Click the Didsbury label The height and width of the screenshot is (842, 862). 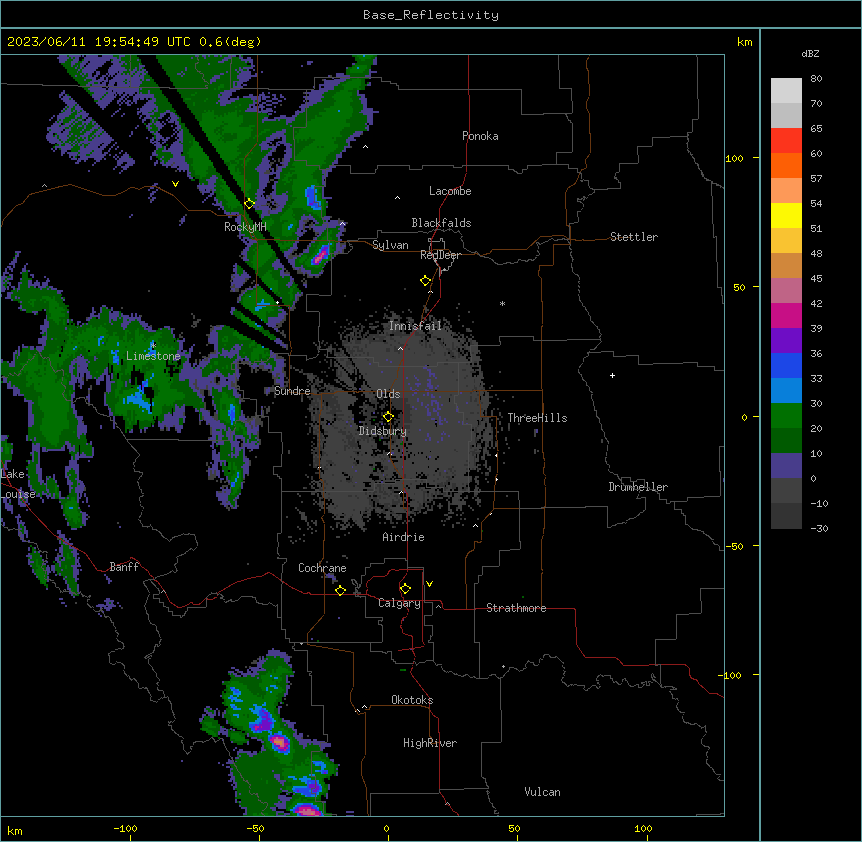pos(382,431)
